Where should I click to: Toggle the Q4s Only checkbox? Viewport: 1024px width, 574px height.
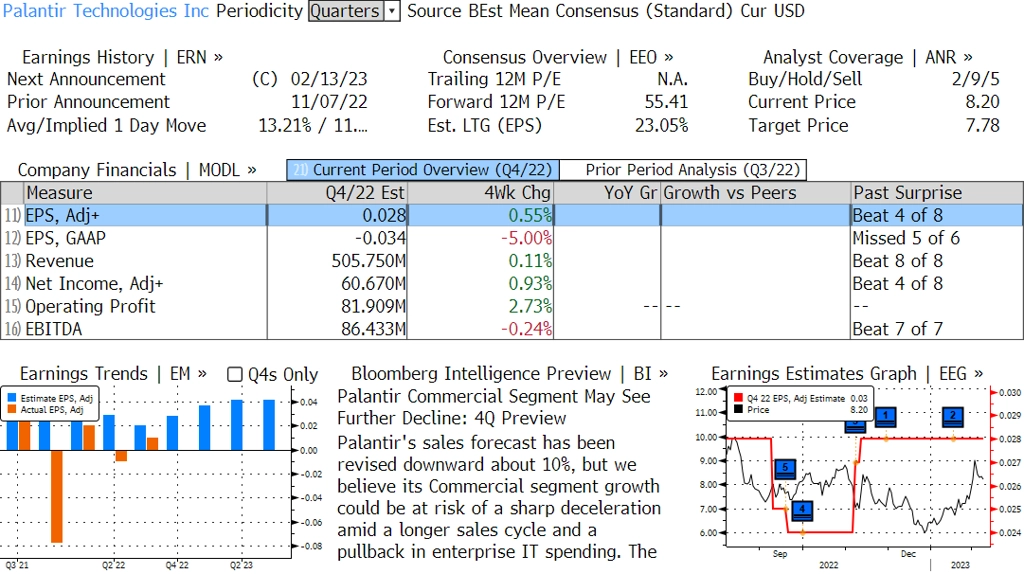pos(234,374)
